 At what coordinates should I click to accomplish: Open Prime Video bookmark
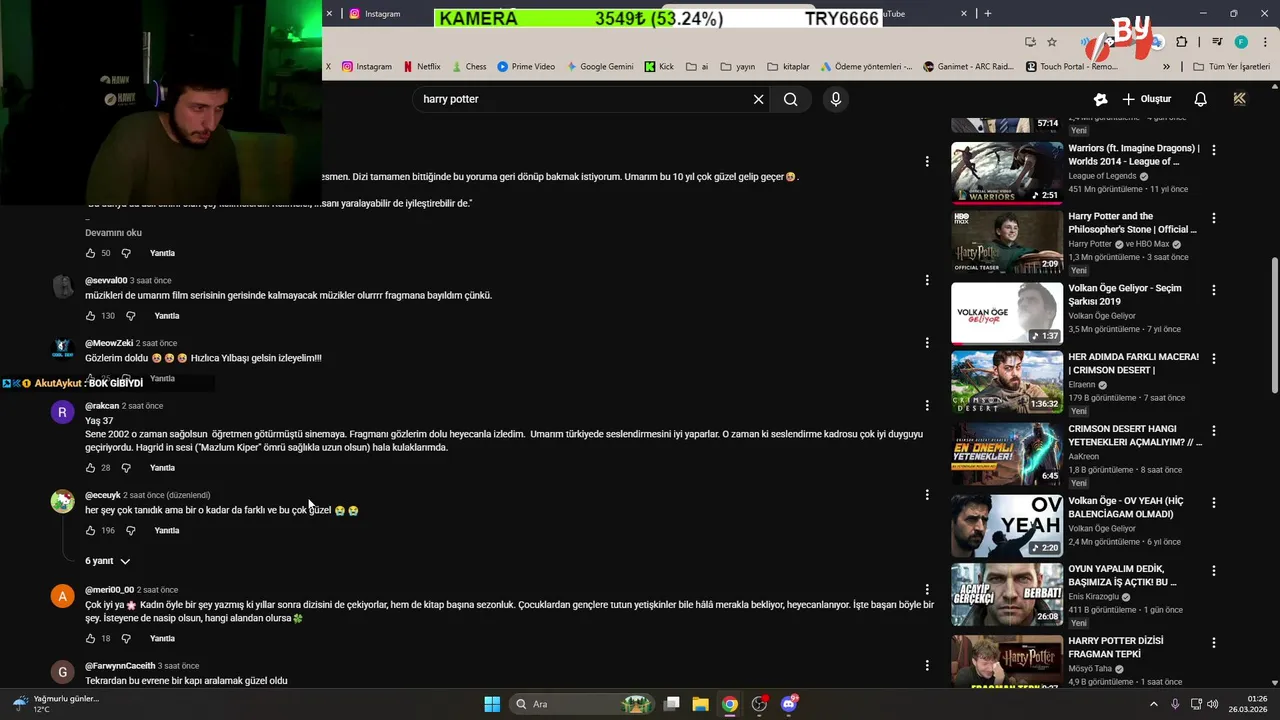tap(526, 67)
